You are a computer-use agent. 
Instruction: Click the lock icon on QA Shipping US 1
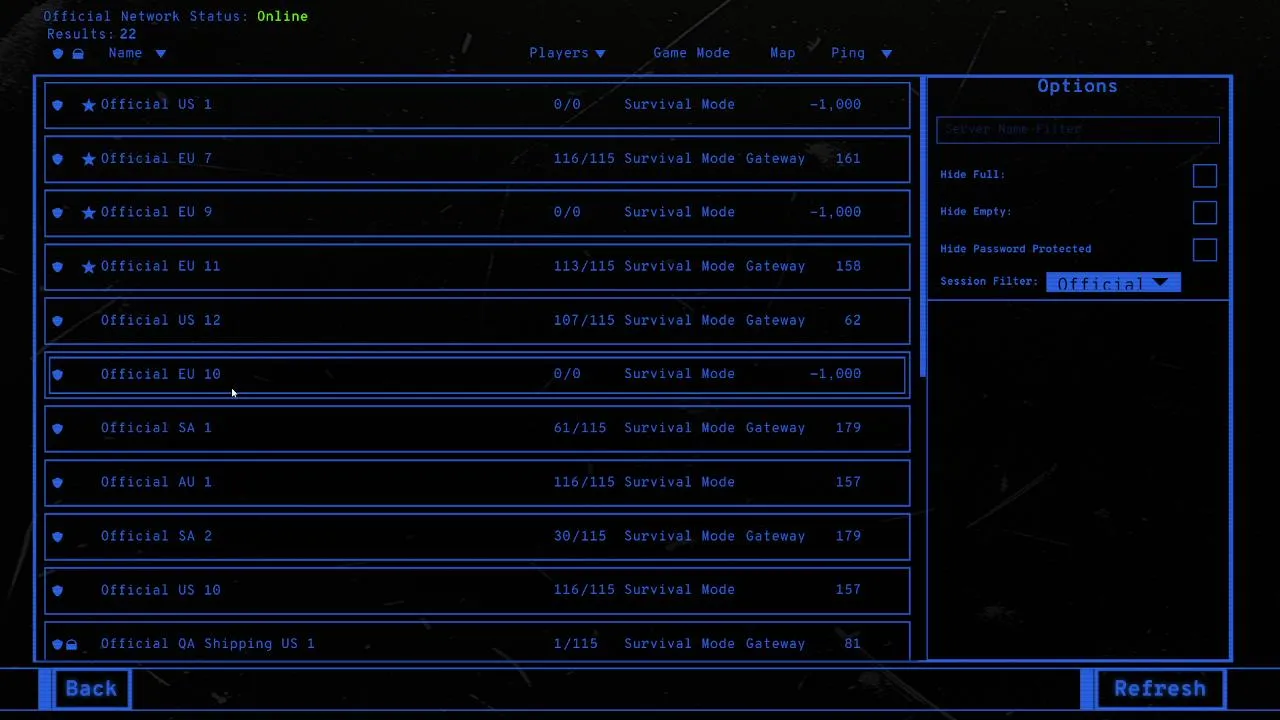[x=72, y=645]
